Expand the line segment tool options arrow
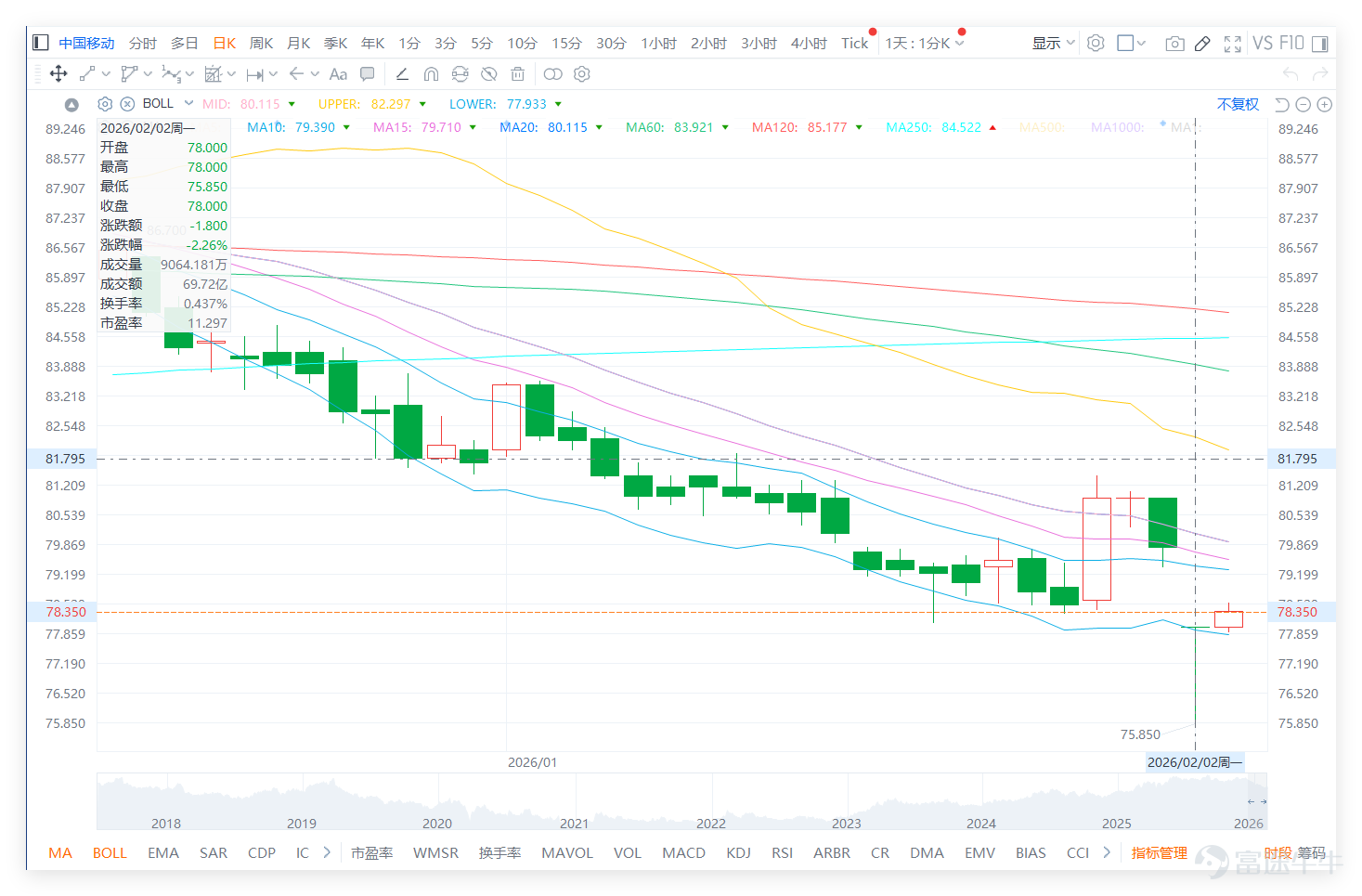This screenshot has width=1362, height=896. click(106, 74)
